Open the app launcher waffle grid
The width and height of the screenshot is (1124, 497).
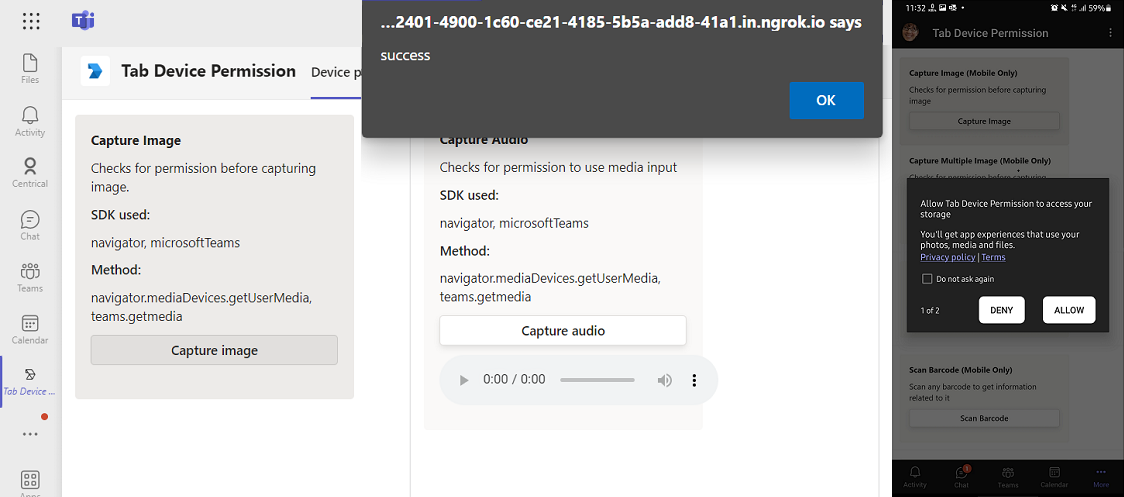30,21
